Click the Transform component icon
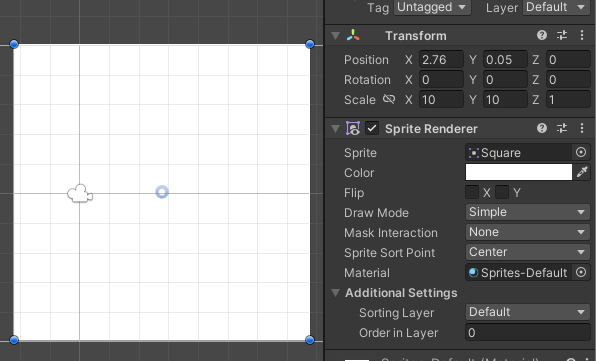Viewport: 596px width, 361px height. 353,35
